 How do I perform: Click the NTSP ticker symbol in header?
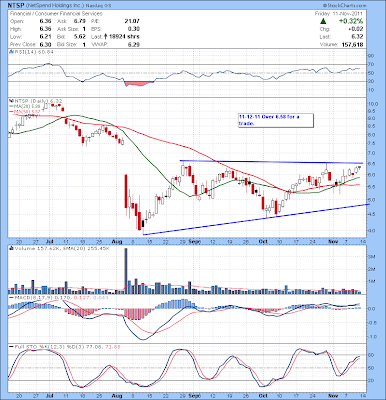(16, 6)
